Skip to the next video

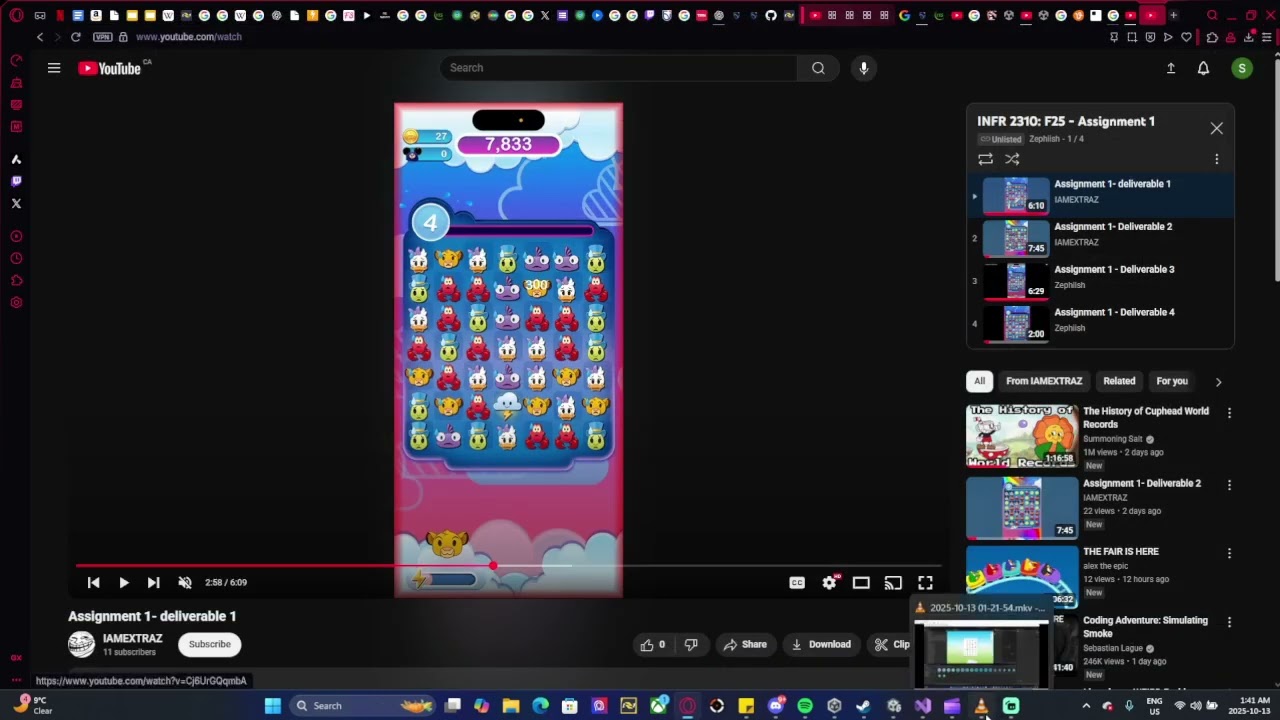click(153, 582)
